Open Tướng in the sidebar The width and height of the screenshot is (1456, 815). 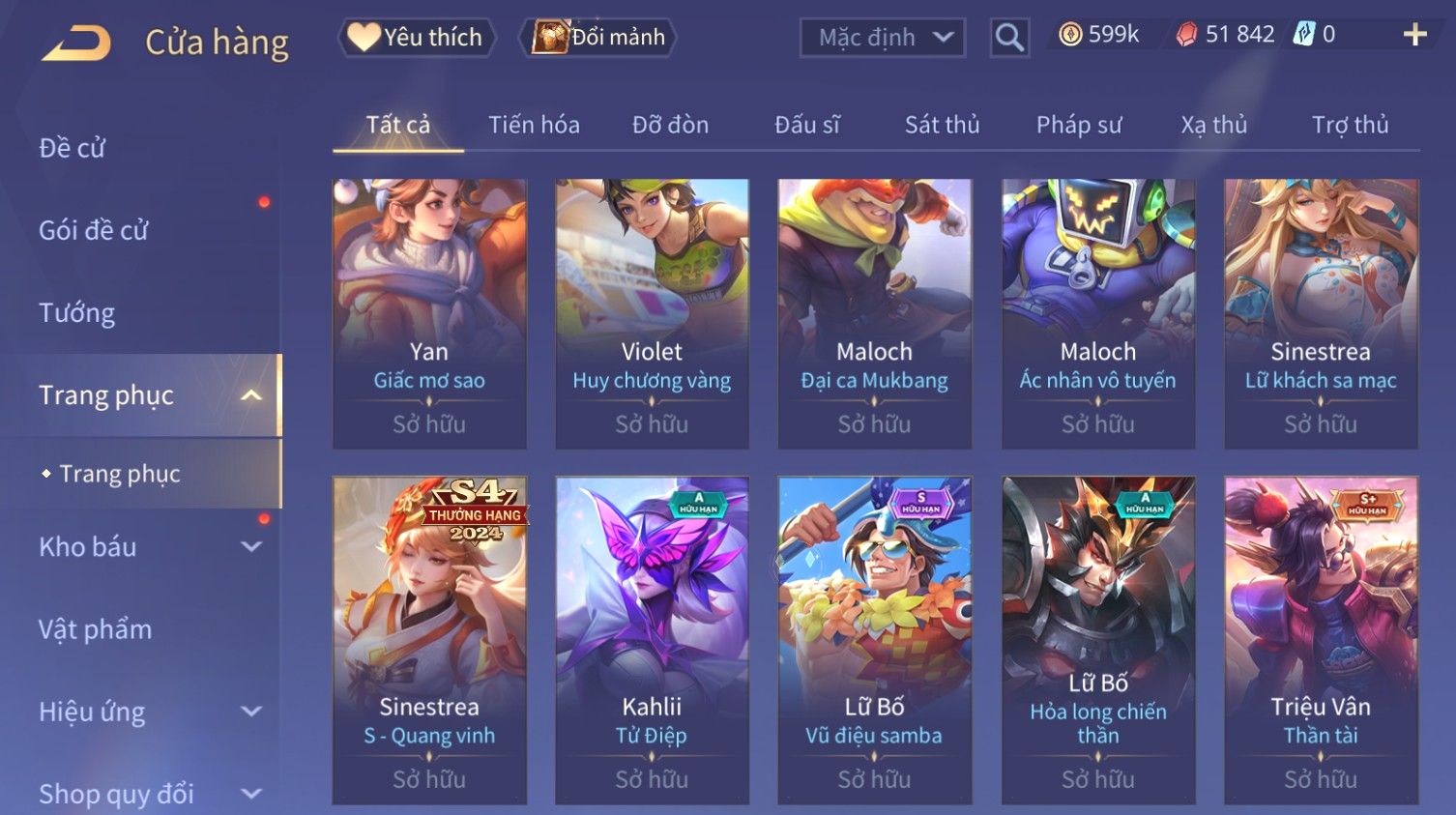click(x=76, y=313)
